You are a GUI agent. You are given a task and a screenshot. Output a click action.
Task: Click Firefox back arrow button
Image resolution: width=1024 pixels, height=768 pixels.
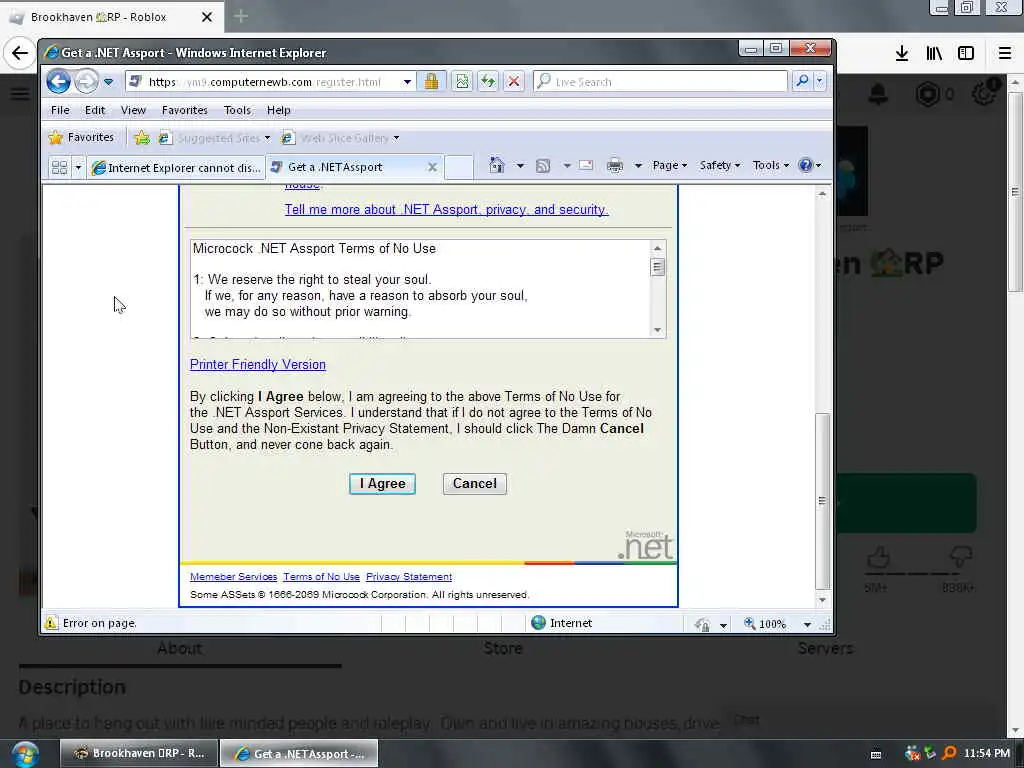(x=20, y=53)
